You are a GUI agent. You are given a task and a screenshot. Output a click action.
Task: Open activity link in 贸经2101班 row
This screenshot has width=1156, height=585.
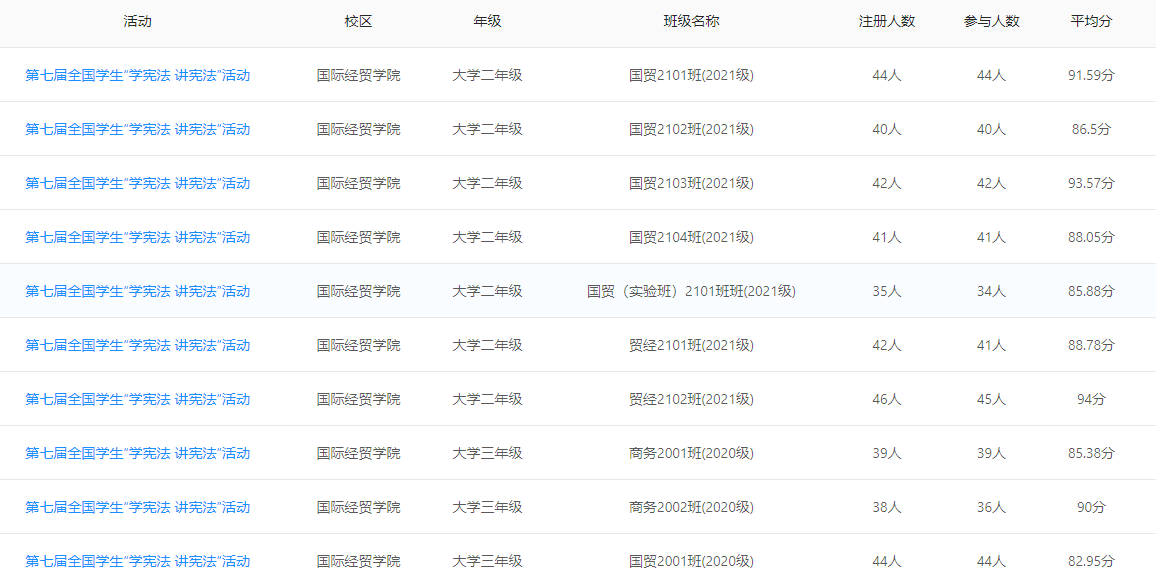click(x=138, y=345)
